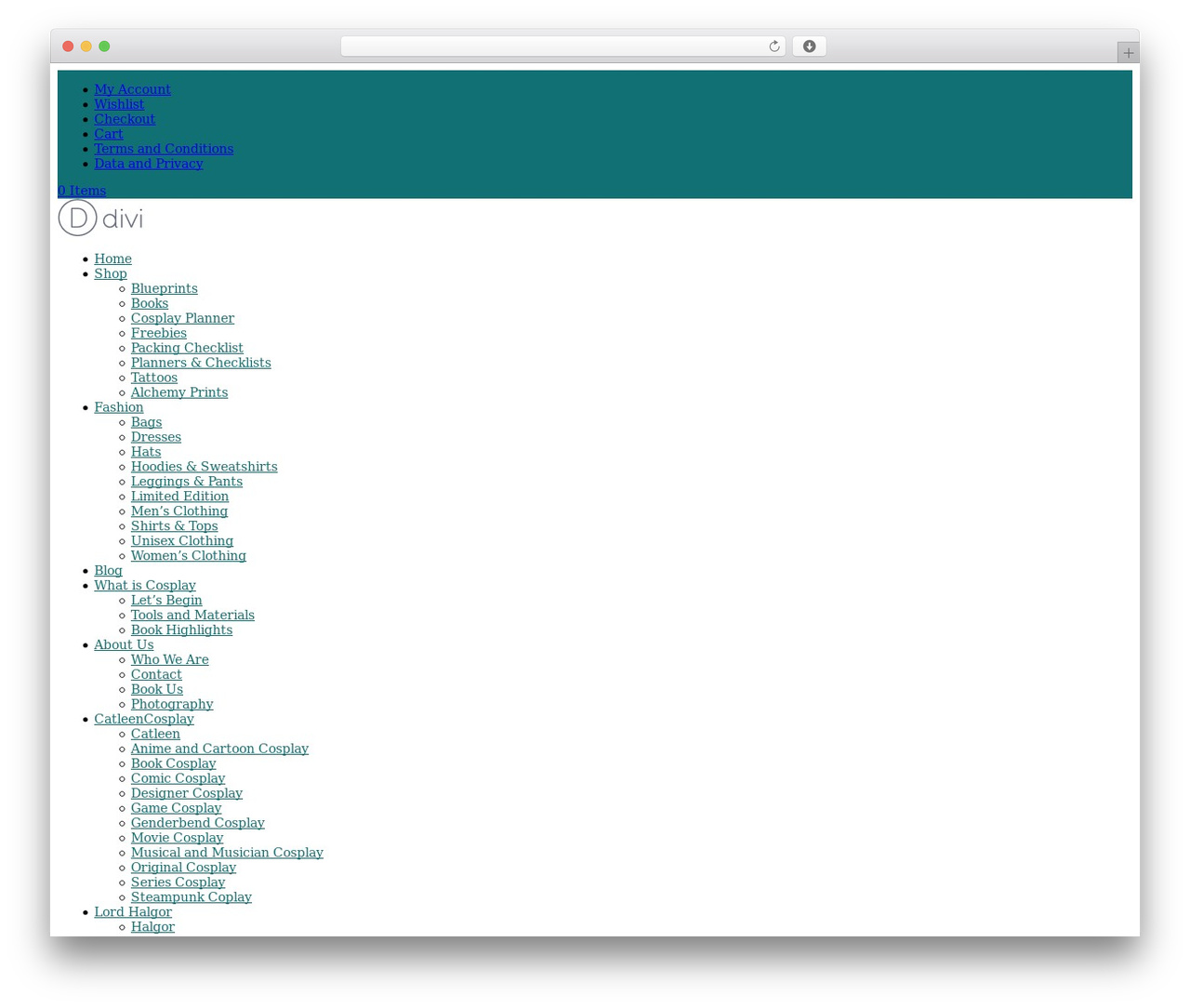Image resolution: width=1190 pixels, height=1008 pixels.
Task: Go to the Wishlist page
Action: coord(119,104)
